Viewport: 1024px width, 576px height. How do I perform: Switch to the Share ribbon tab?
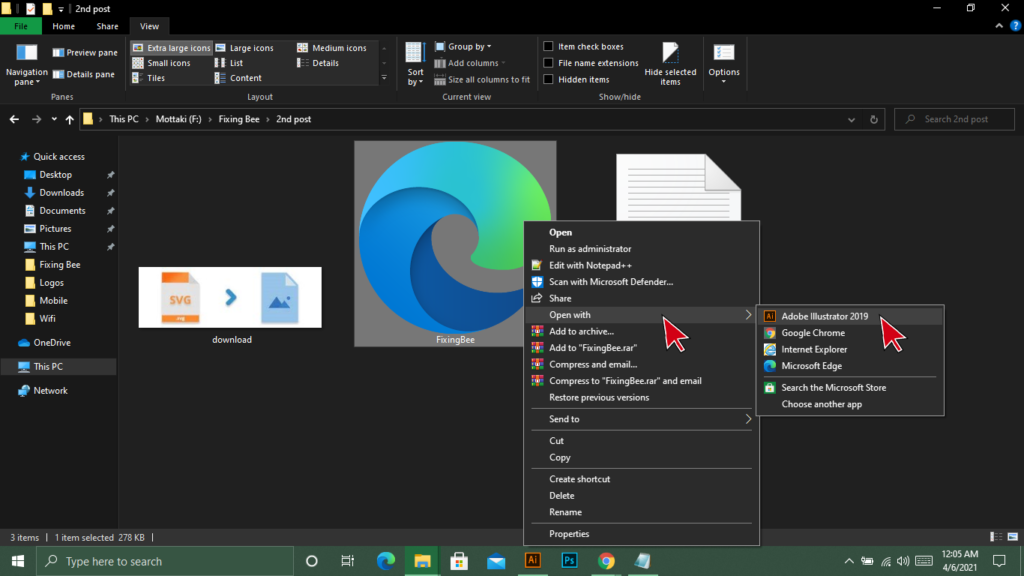click(107, 26)
